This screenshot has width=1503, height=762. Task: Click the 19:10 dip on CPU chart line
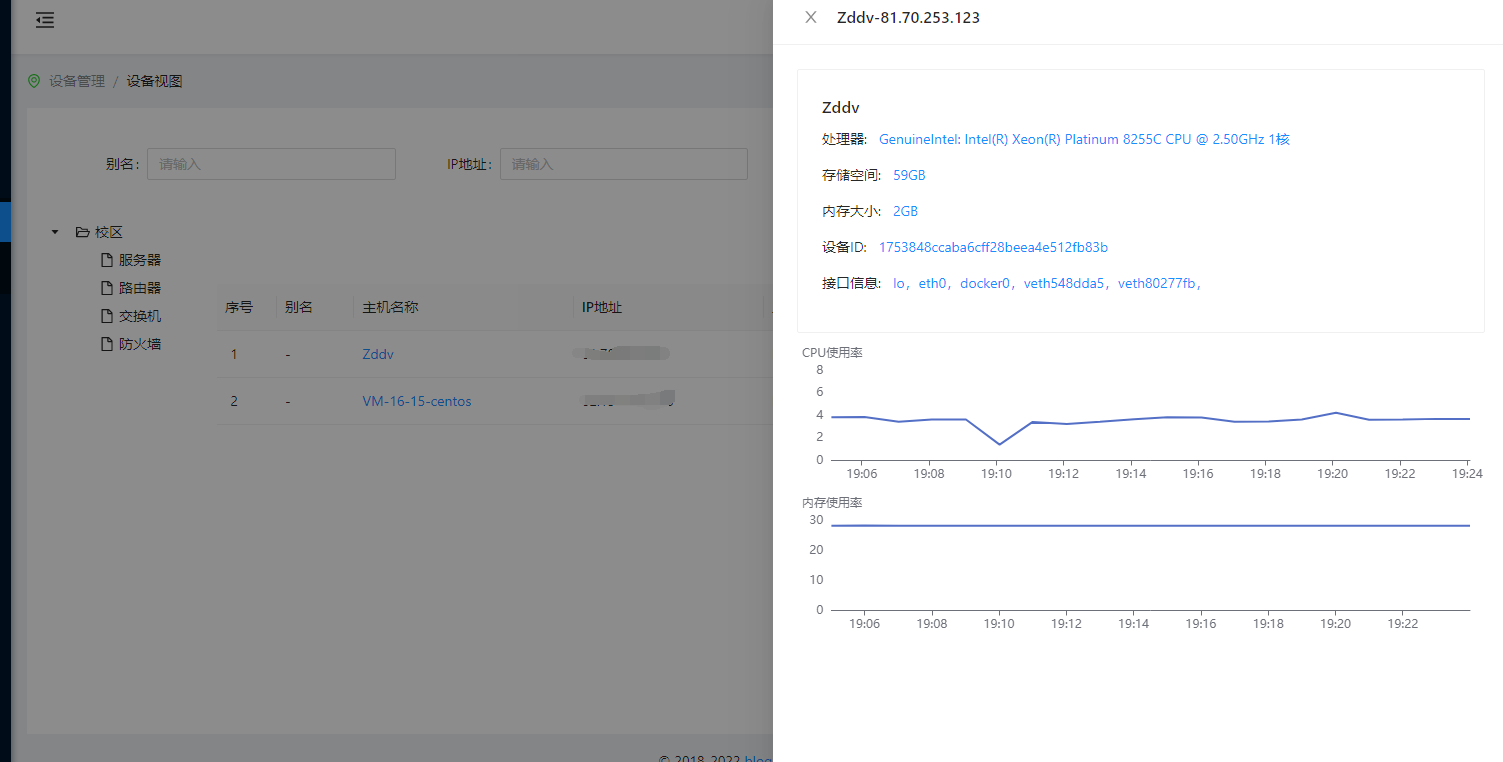click(x=998, y=444)
